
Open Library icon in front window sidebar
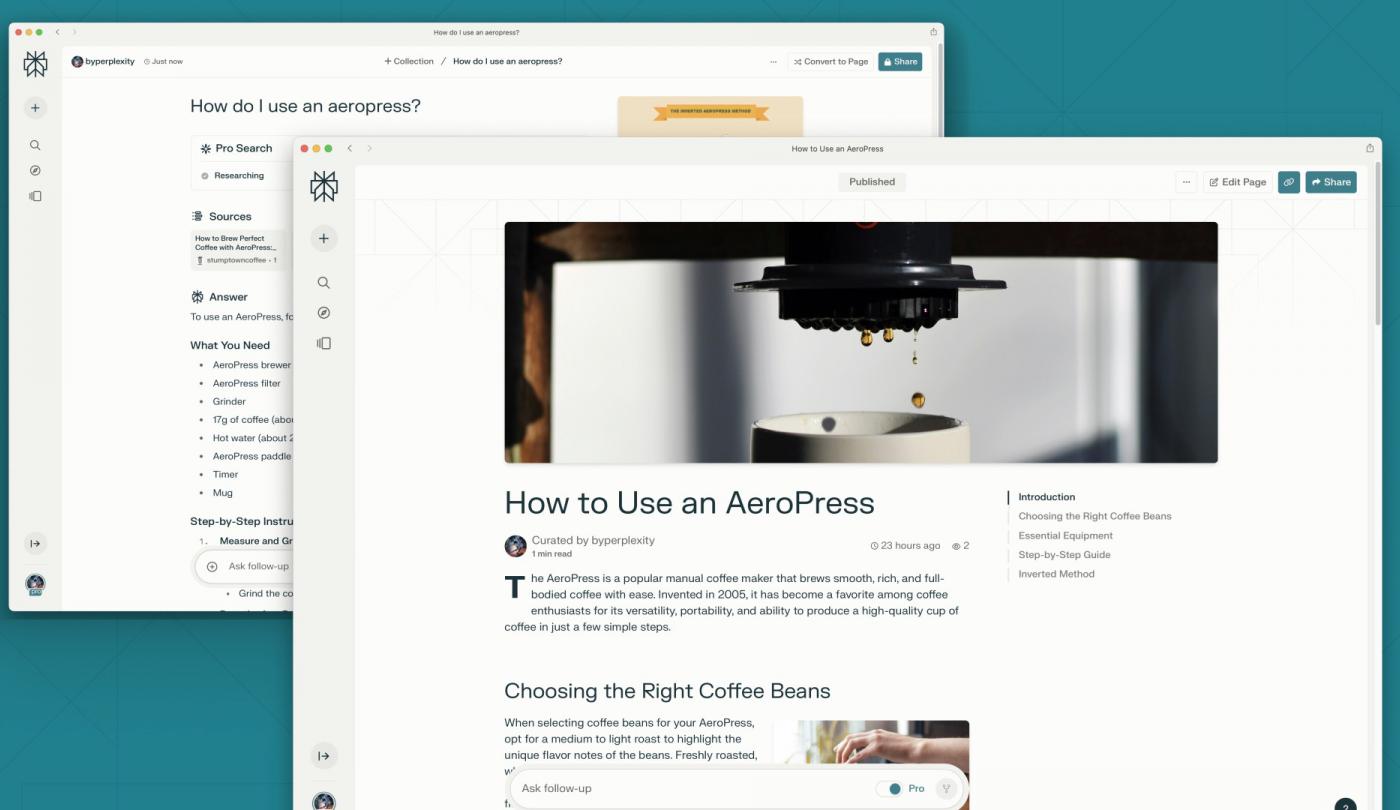coord(324,343)
